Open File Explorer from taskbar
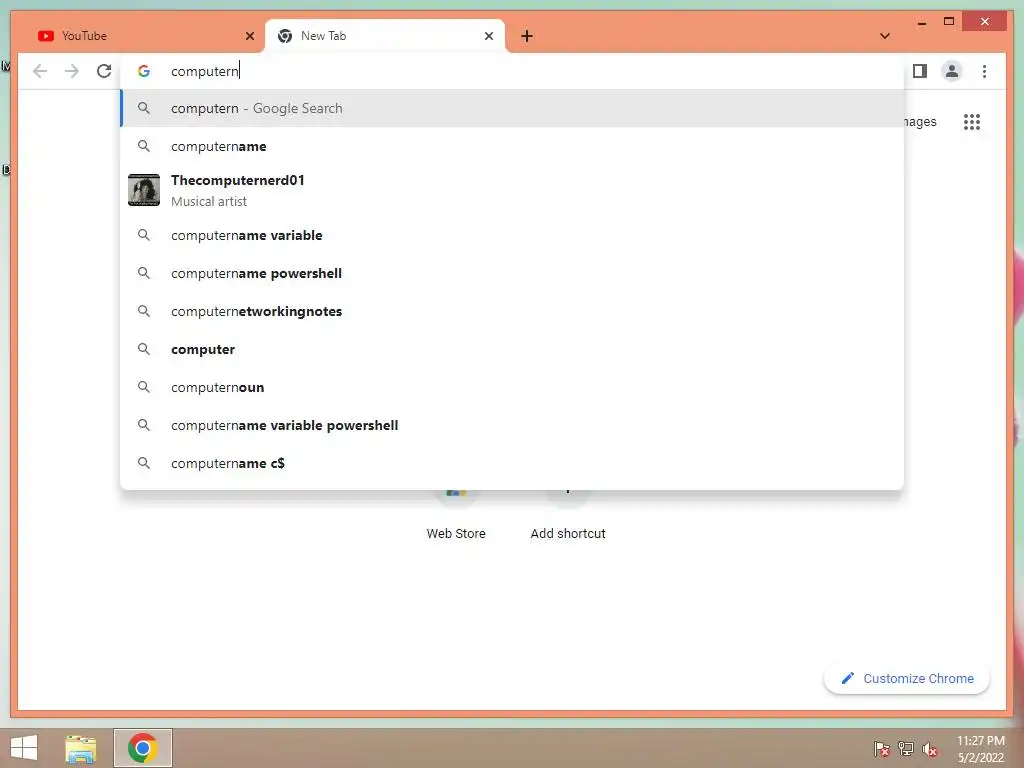1024x768 pixels. pyautogui.click(x=80, y=748)
